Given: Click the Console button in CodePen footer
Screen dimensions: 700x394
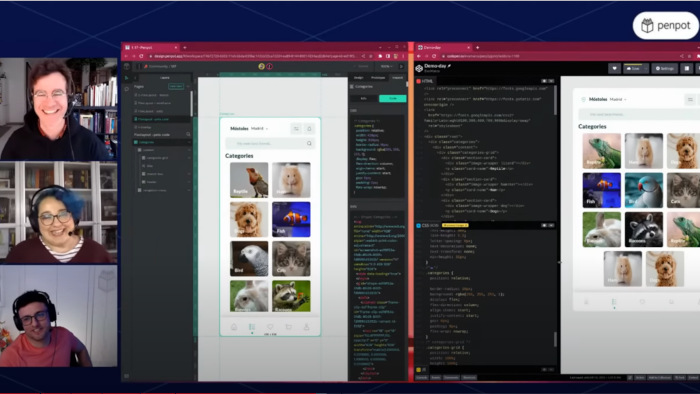Looking at the screenshot, I should (x=421, y=377).
